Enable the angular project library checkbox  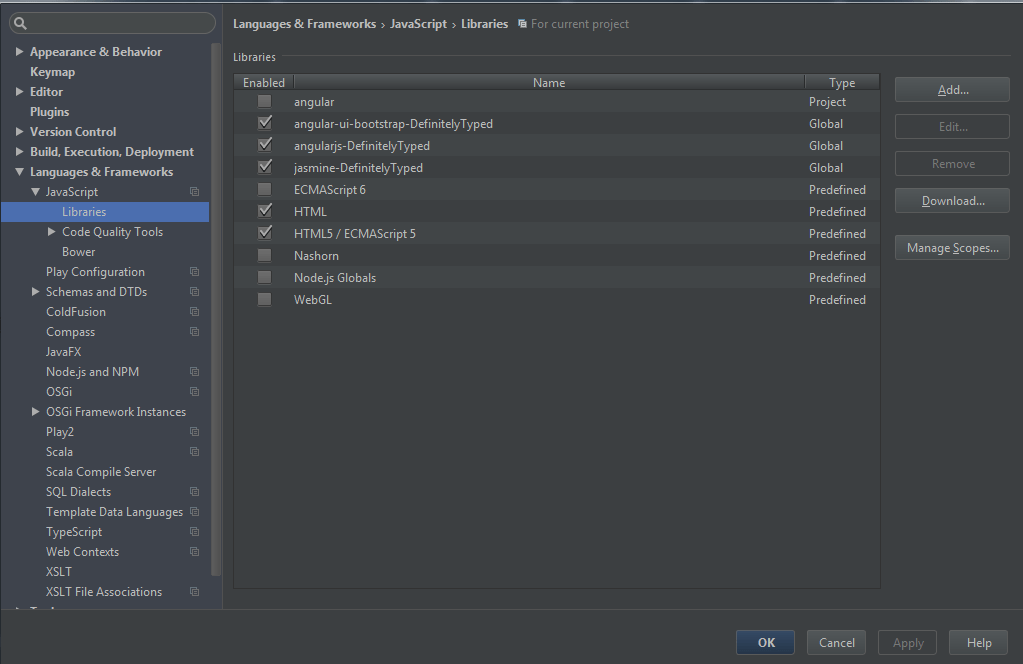(x=264, y=102)
